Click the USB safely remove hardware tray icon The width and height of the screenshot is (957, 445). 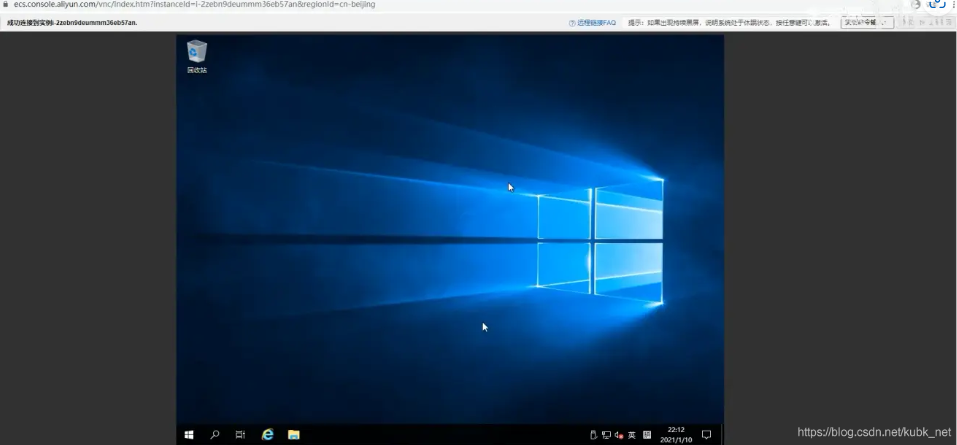click(593, 435)
